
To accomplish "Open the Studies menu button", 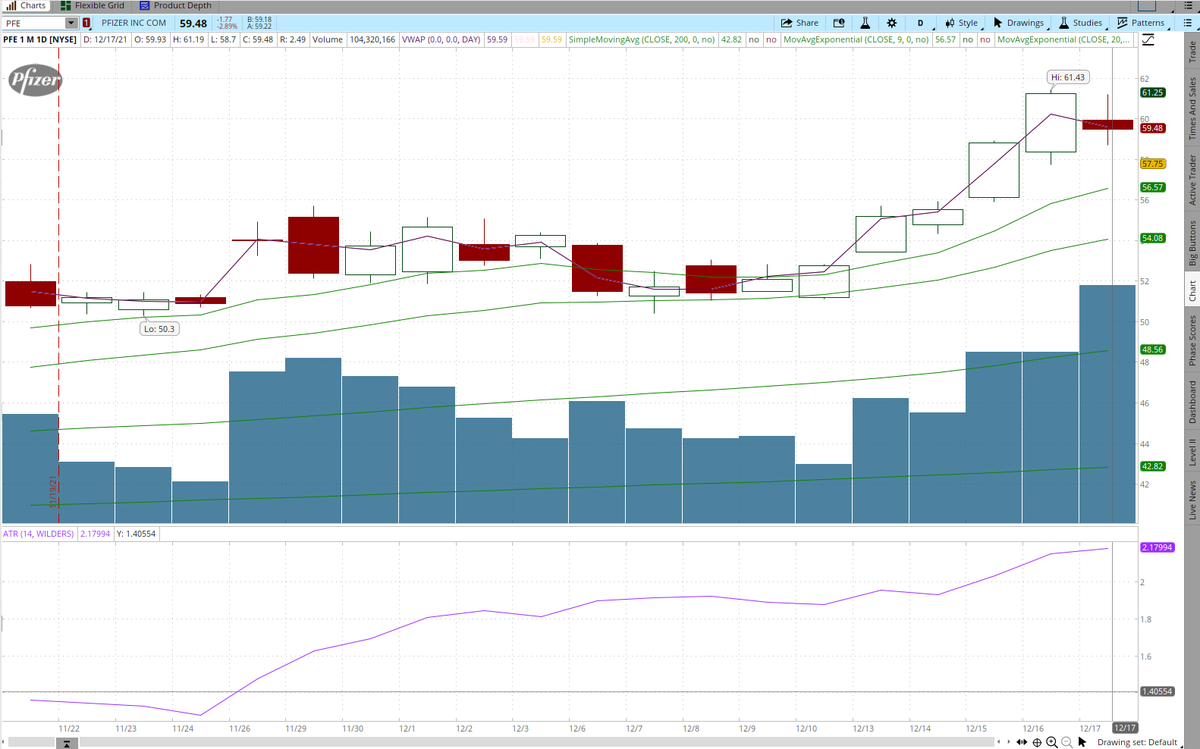I will coord(1083,23).
